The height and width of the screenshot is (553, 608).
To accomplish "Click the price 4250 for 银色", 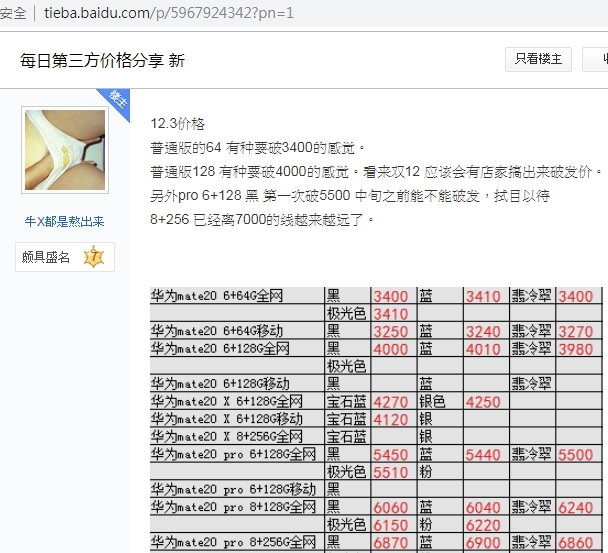I will tap(483, 402).
